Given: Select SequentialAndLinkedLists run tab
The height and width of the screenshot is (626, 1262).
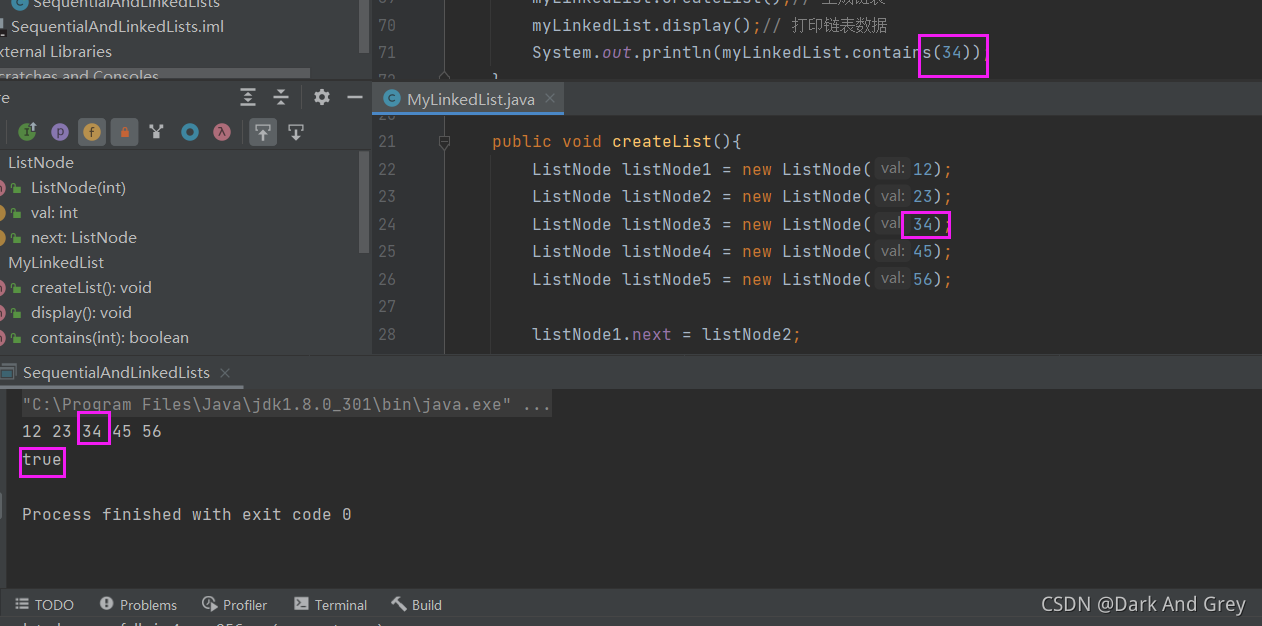Looking at the screenshot, I should (x=116, y=372).
